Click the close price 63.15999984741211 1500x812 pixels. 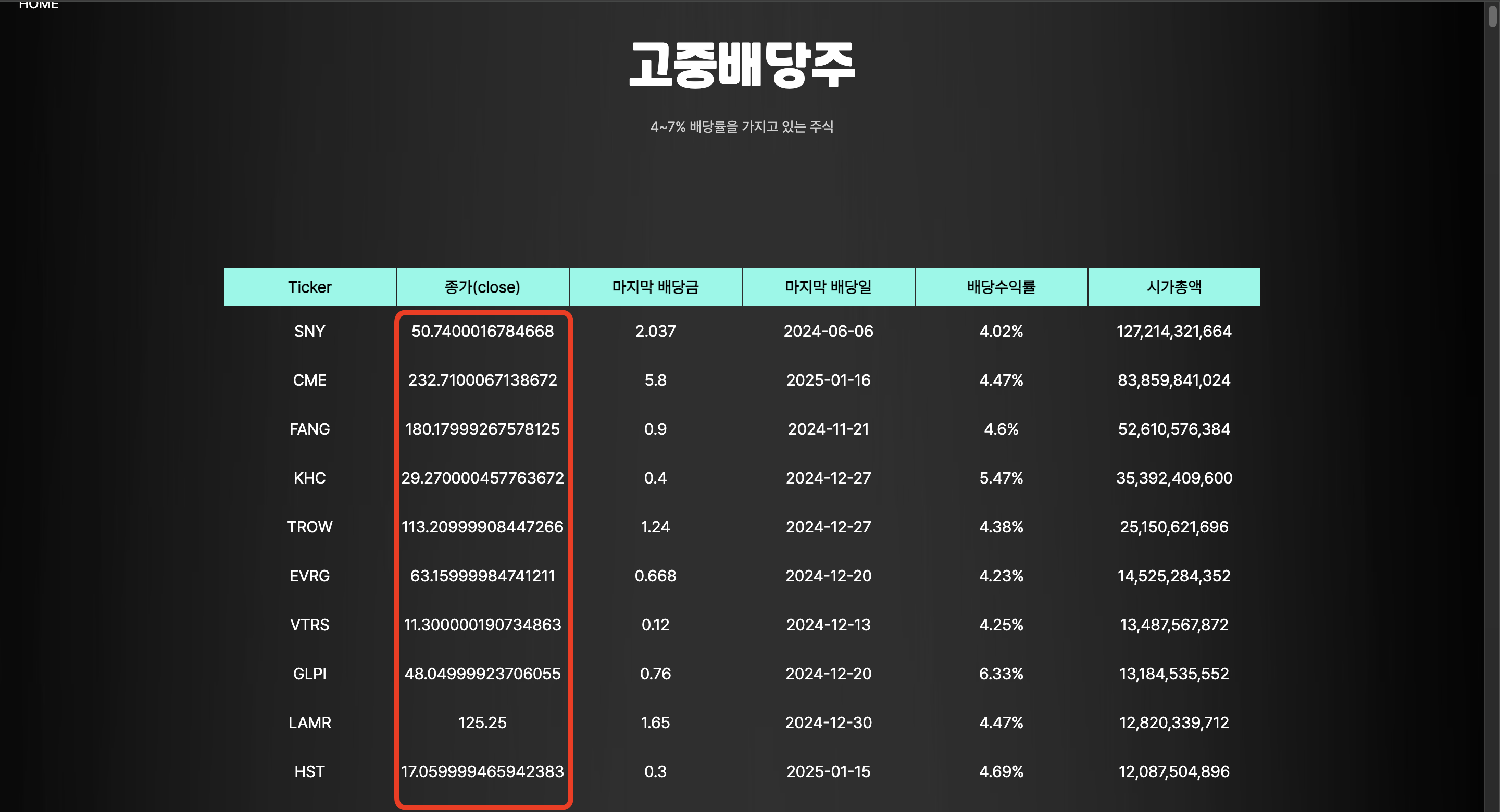pyautogui.click(x=483, y=576)
